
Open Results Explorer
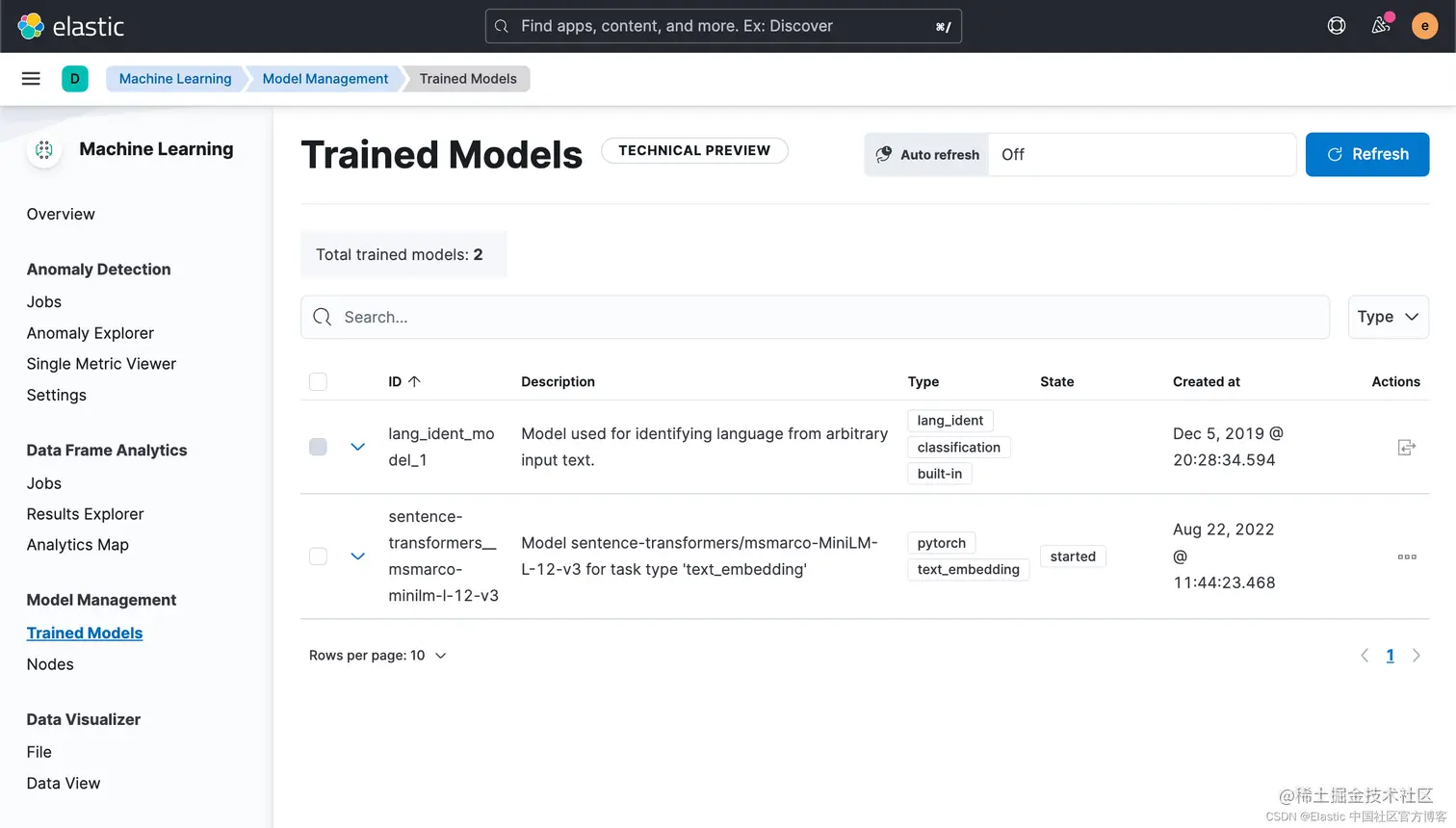(86, 514)
